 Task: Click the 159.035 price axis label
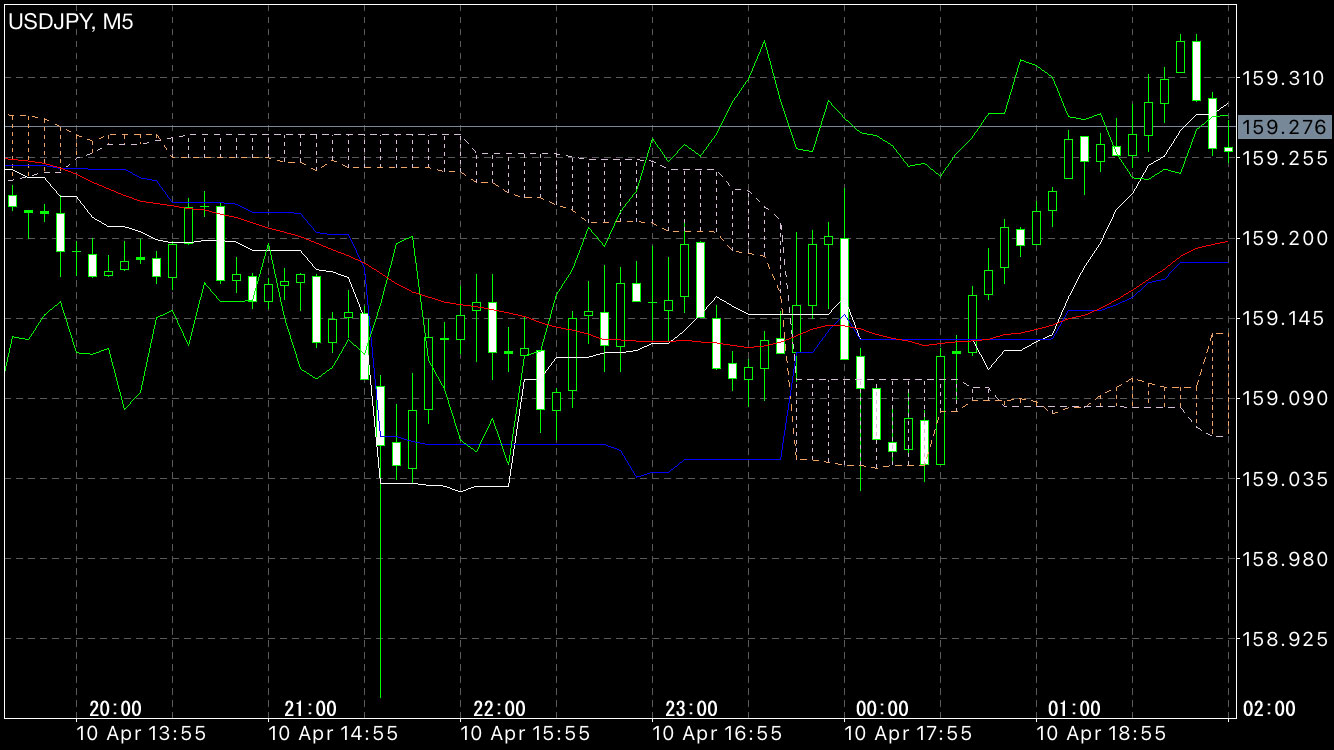pyautogui.click(x=1282, y=478)
